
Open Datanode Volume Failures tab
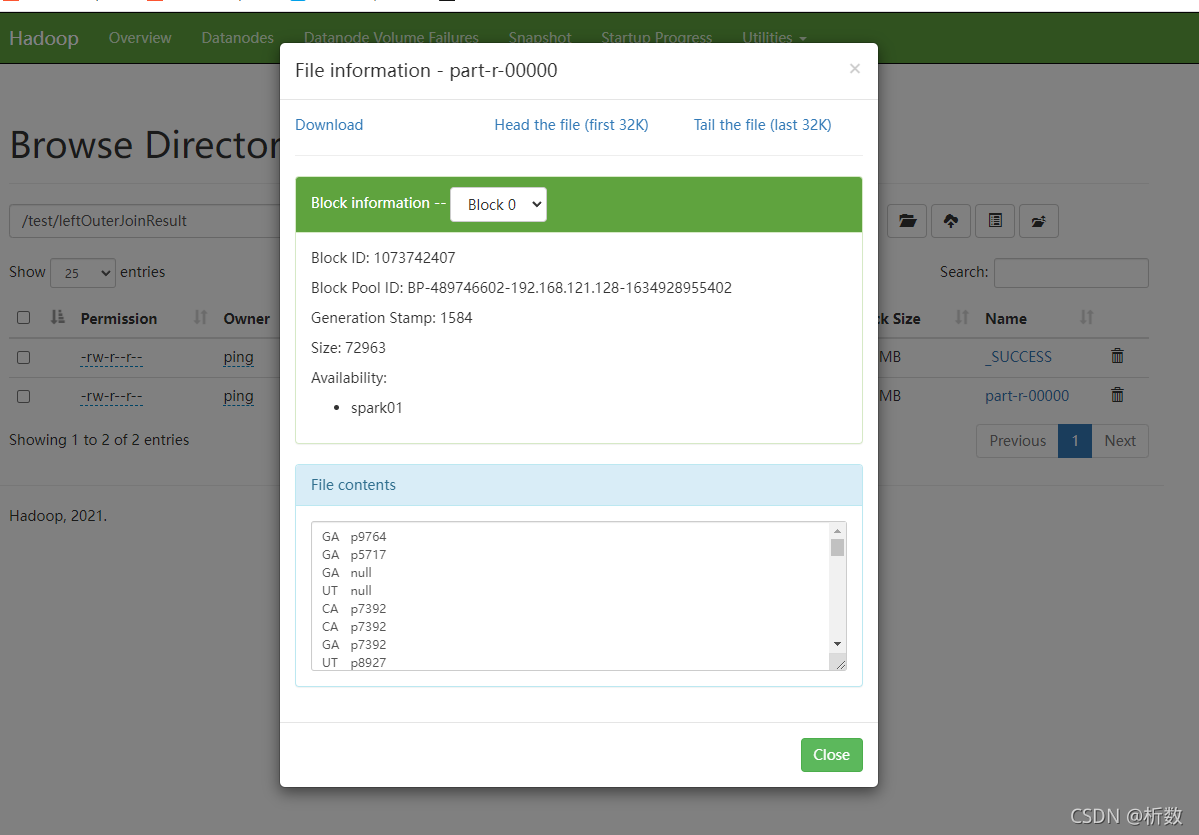[x=391, y=37]
